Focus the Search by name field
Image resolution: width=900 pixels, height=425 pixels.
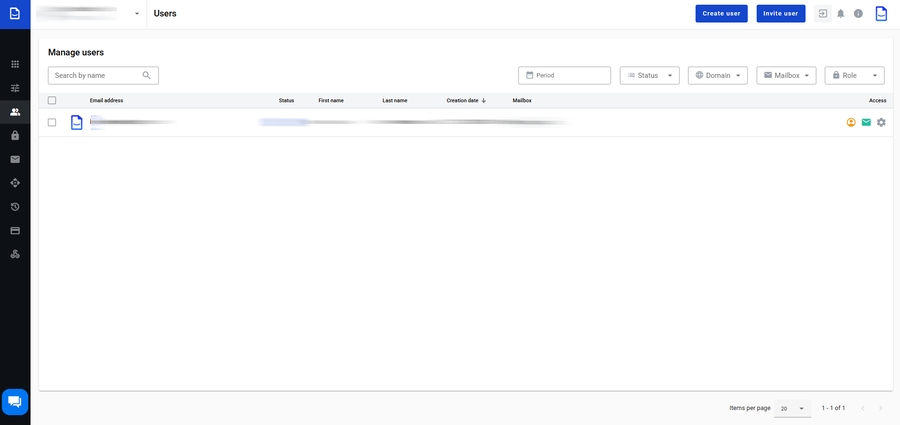tap(97, 75)
